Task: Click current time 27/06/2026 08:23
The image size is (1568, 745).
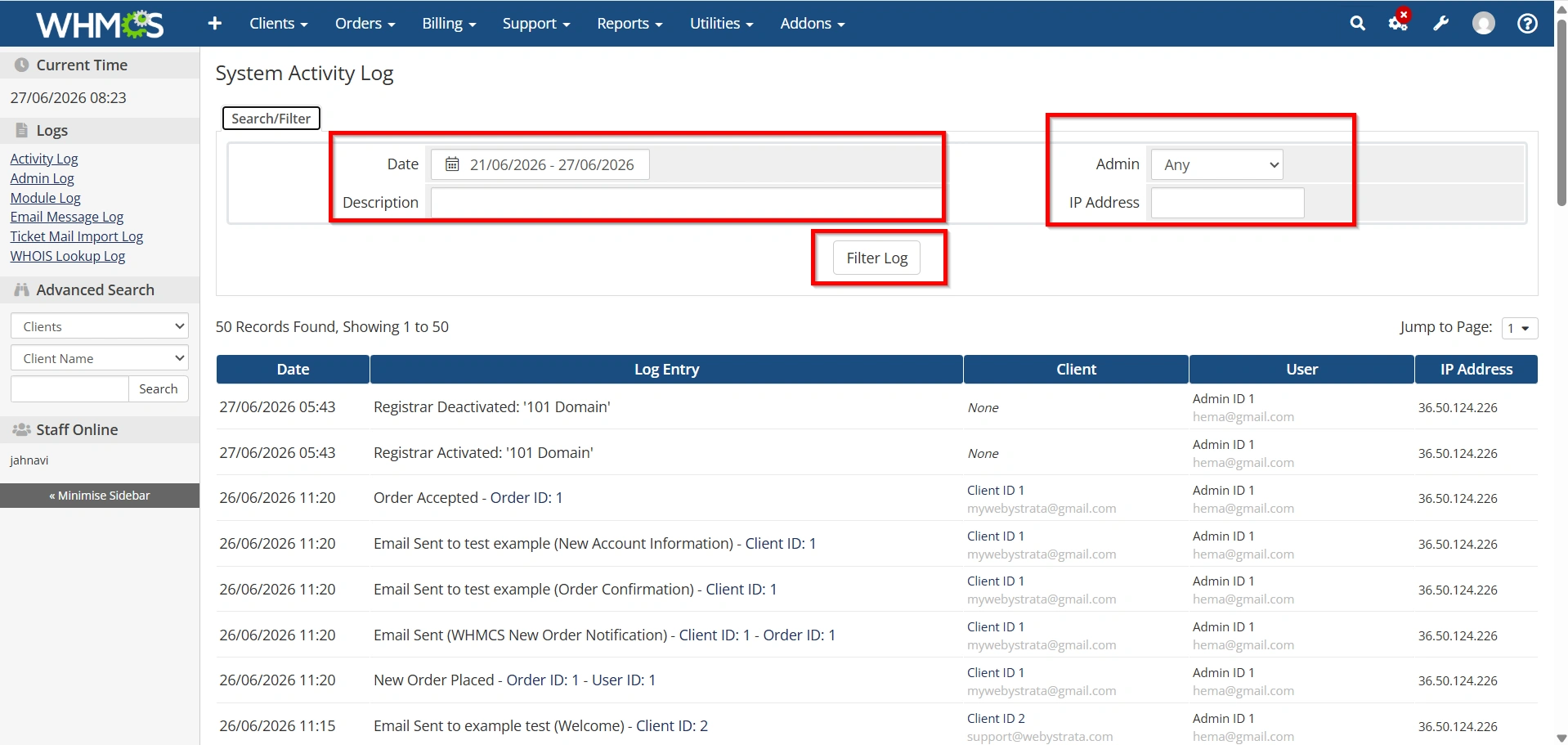Action: pos(69,97)
